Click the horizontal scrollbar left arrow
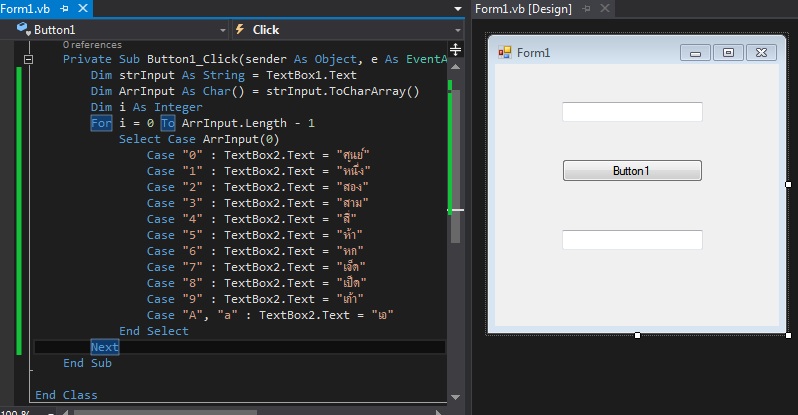This screenshot has width=798, height=415. [66, 412]
